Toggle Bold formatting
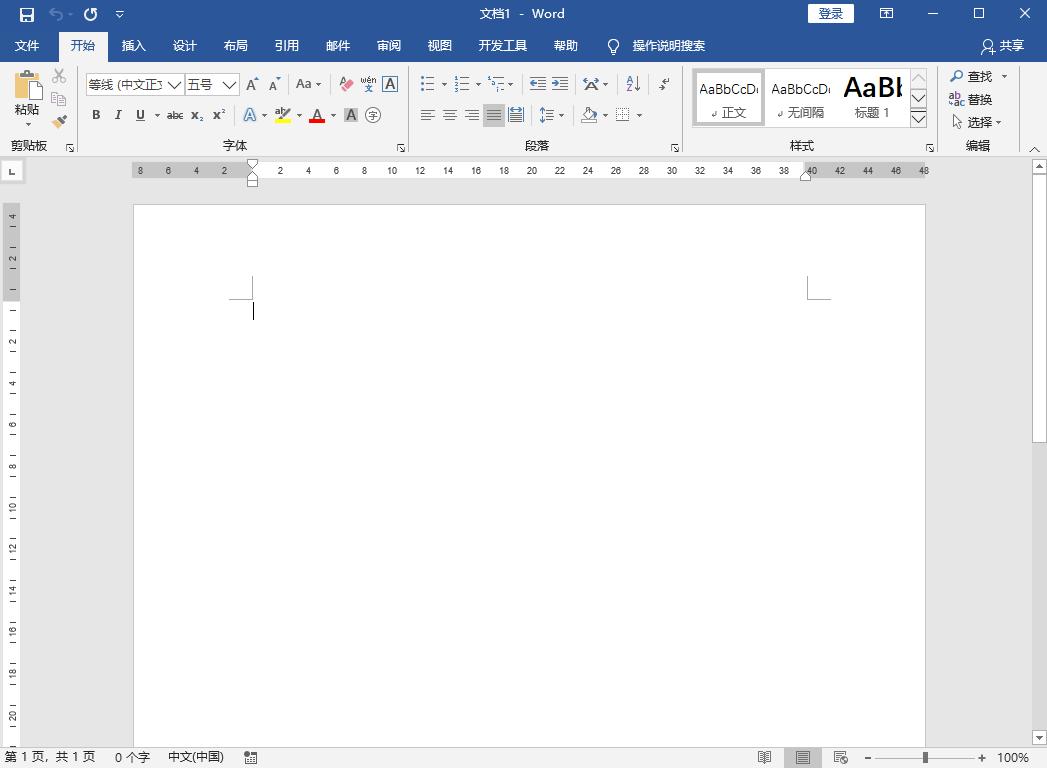 pyautogui.click(x=96, y=115)
